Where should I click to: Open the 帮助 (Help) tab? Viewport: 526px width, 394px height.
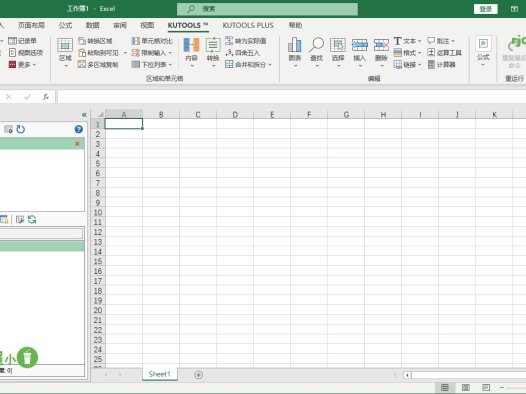pyautogui.click(x=296, y=25)
